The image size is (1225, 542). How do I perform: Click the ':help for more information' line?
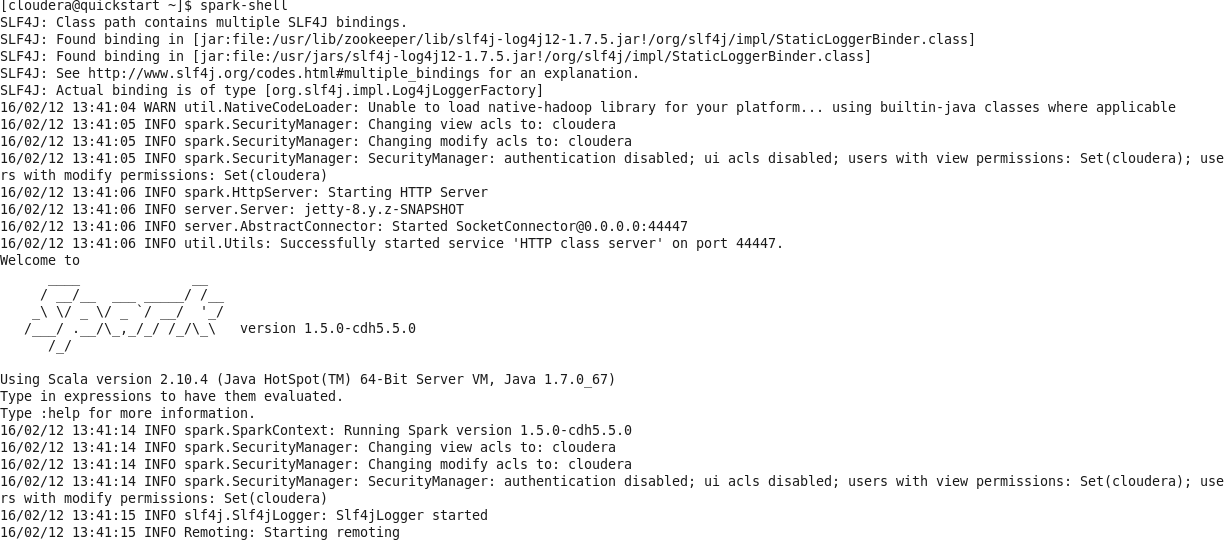128,414
